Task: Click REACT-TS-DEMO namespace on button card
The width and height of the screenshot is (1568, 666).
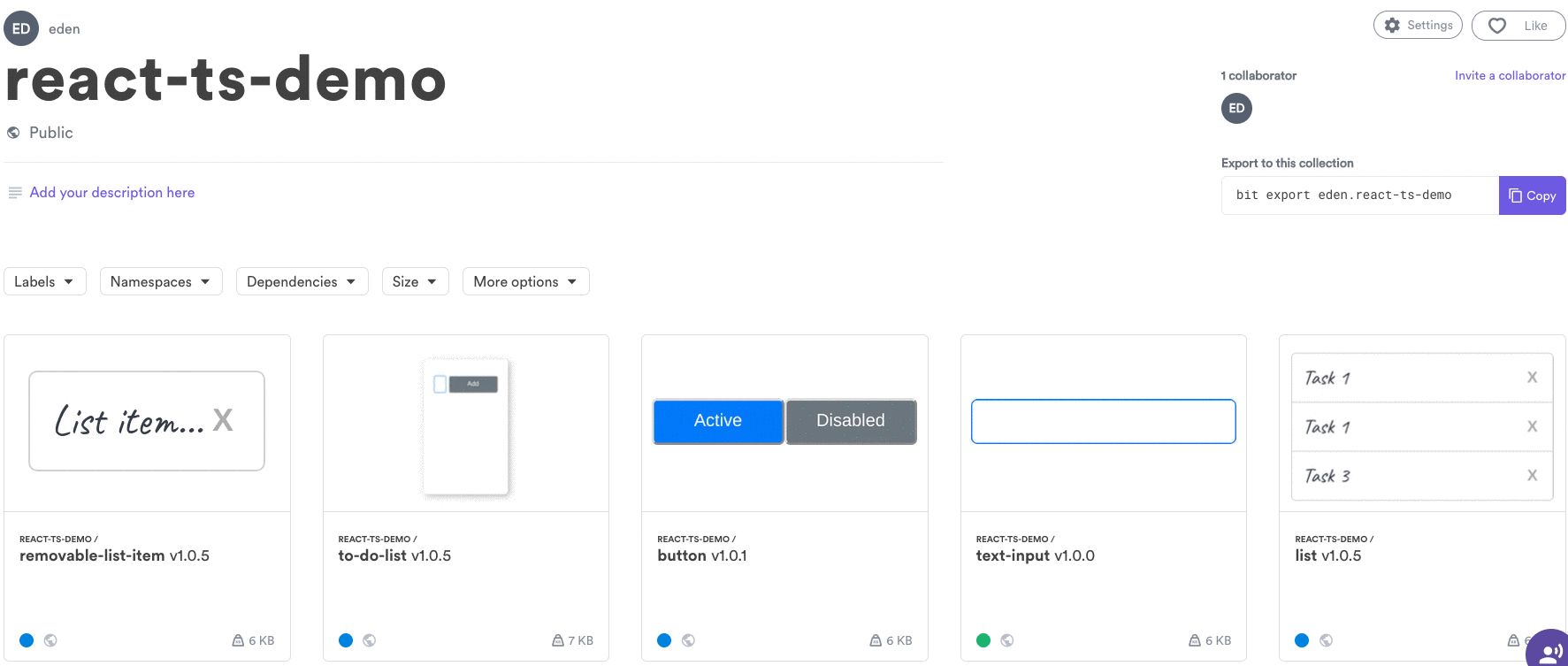Action: [x=696, y=539]
